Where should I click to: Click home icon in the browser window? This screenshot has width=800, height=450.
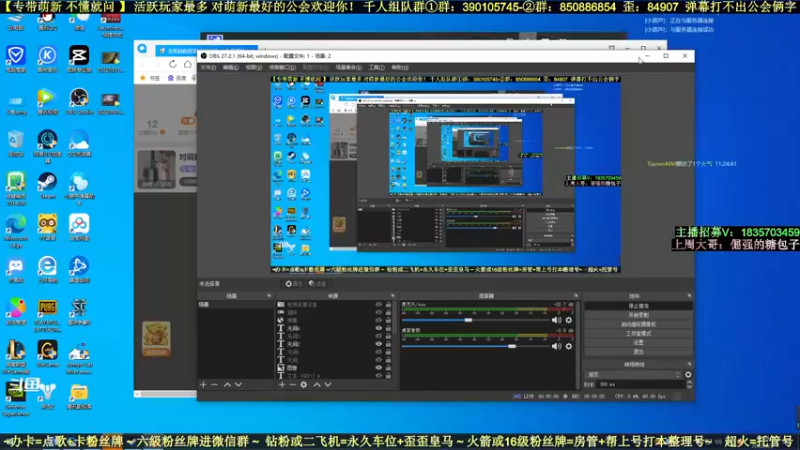coord(188,64)
